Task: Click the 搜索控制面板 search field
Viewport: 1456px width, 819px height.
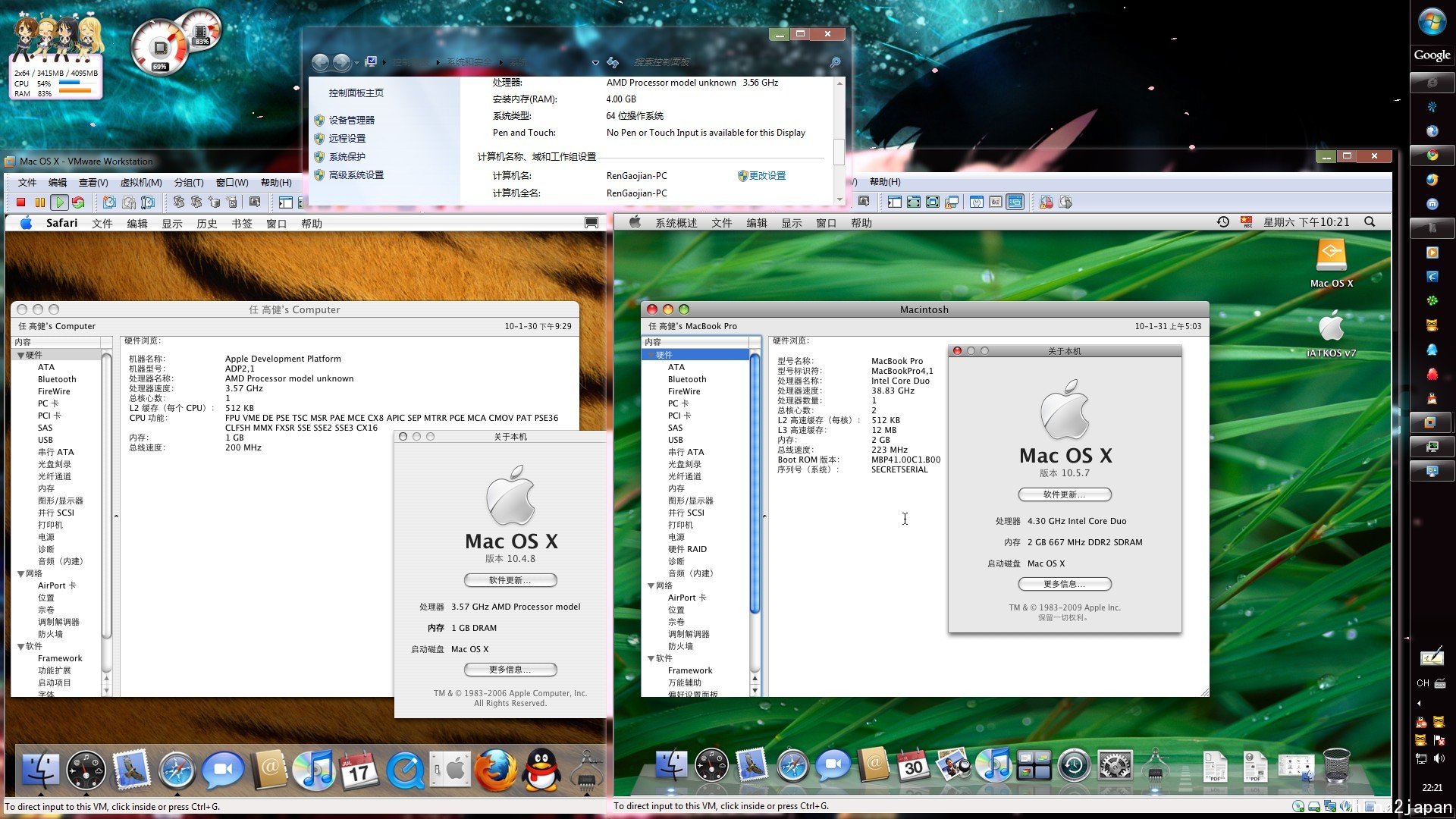Action: [728, 62]
